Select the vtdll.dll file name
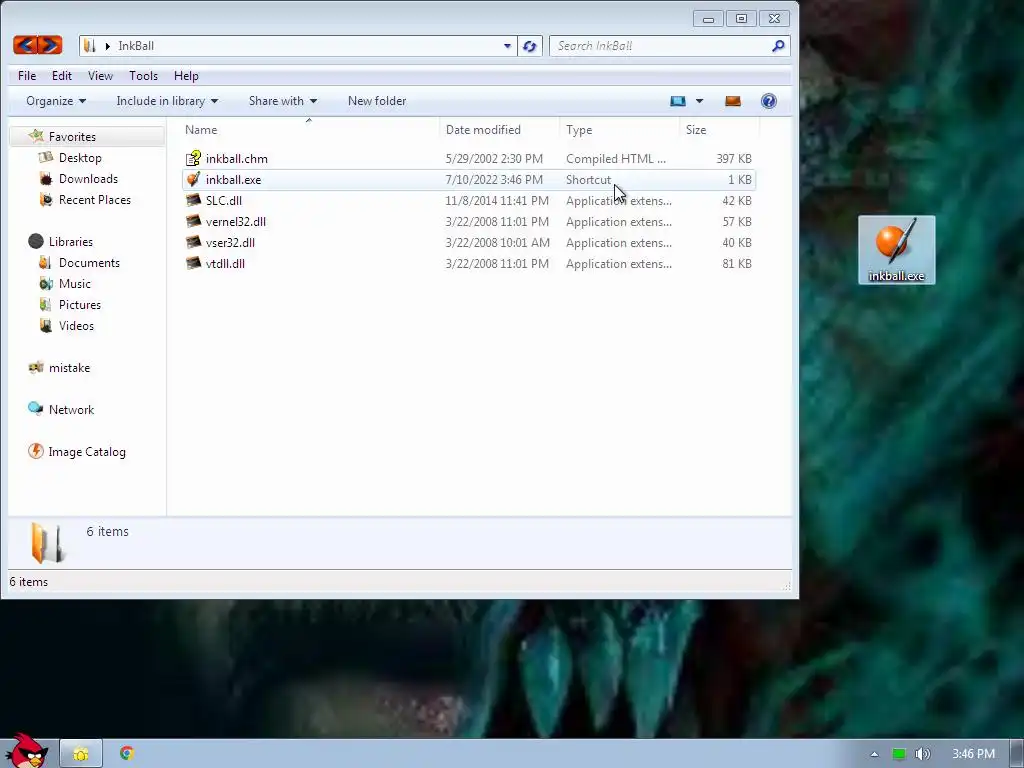The height and width of the screenshot is (768, 1024). pos(225,263)
